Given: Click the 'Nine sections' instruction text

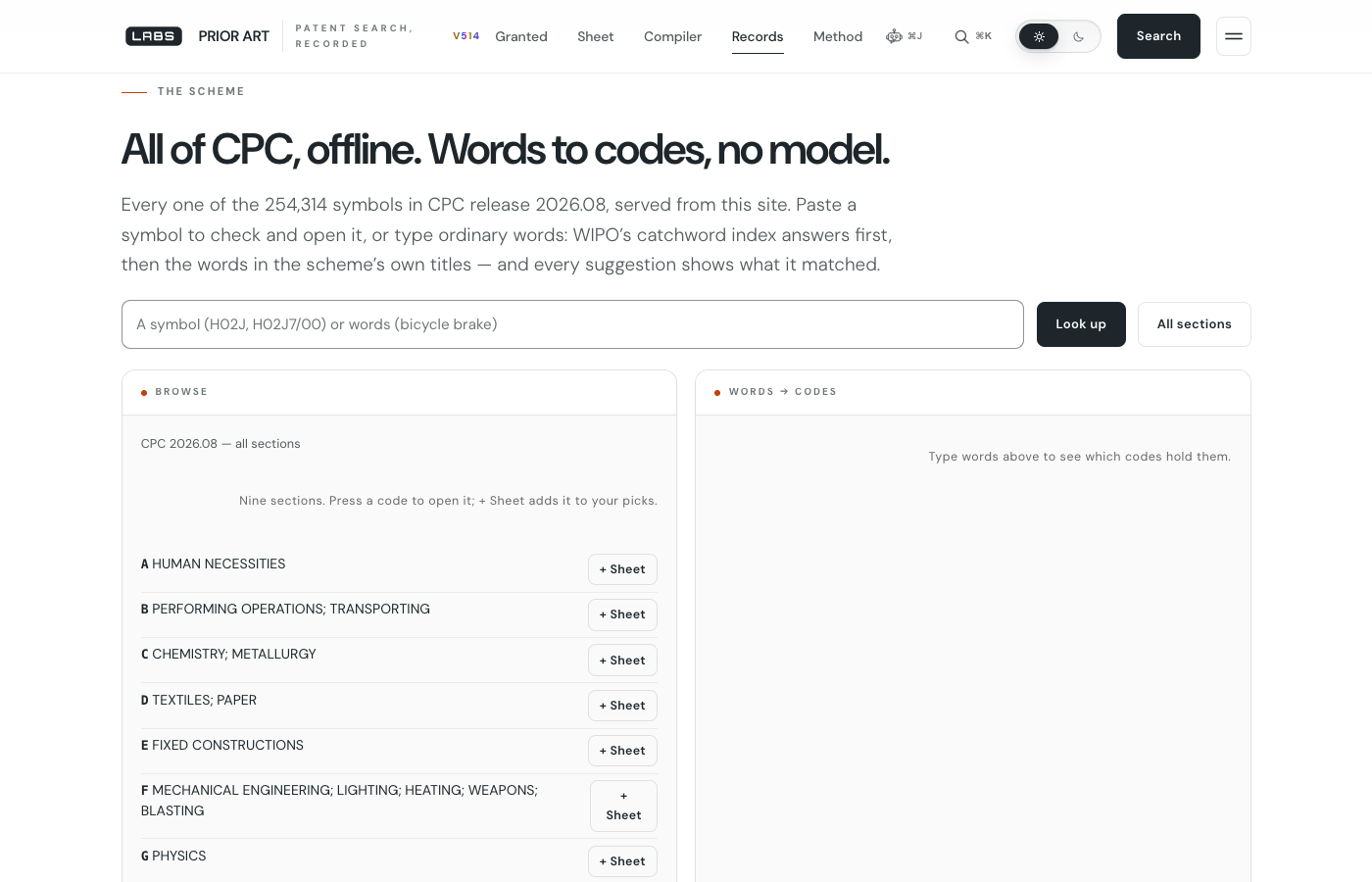Looking at the screenshot, I should [448, 501].
